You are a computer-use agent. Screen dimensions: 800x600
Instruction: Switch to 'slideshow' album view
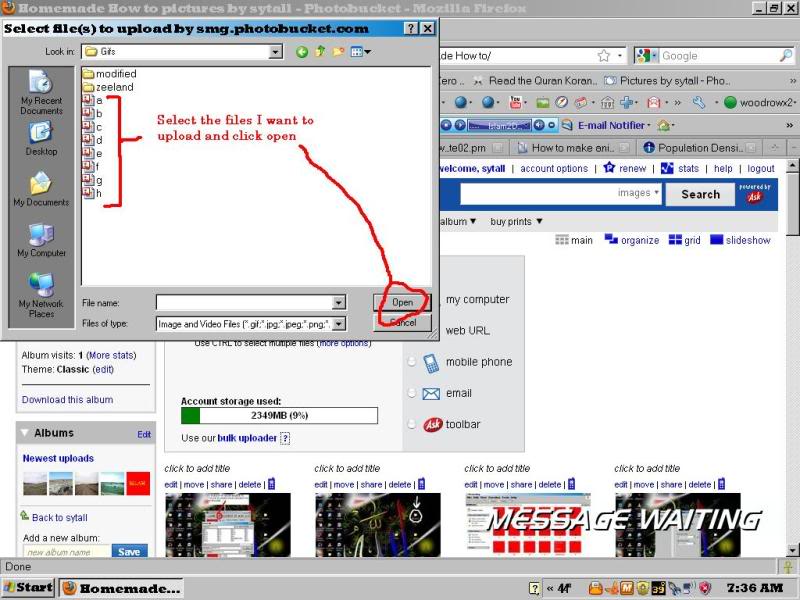pos(740,240)
